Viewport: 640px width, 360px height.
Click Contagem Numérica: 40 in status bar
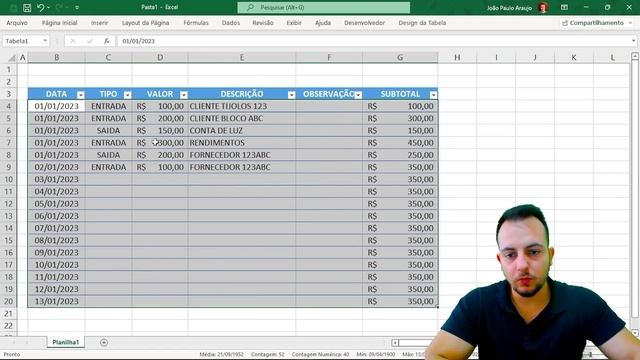(320, 354)
